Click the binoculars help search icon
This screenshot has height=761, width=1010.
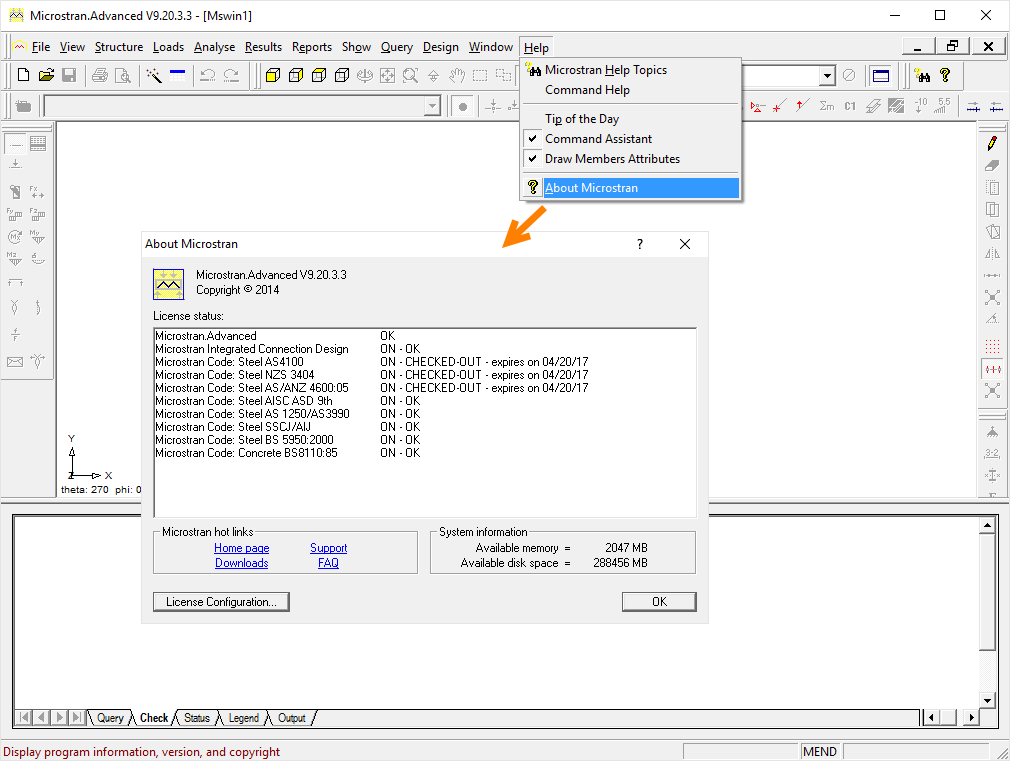[922, 75]
